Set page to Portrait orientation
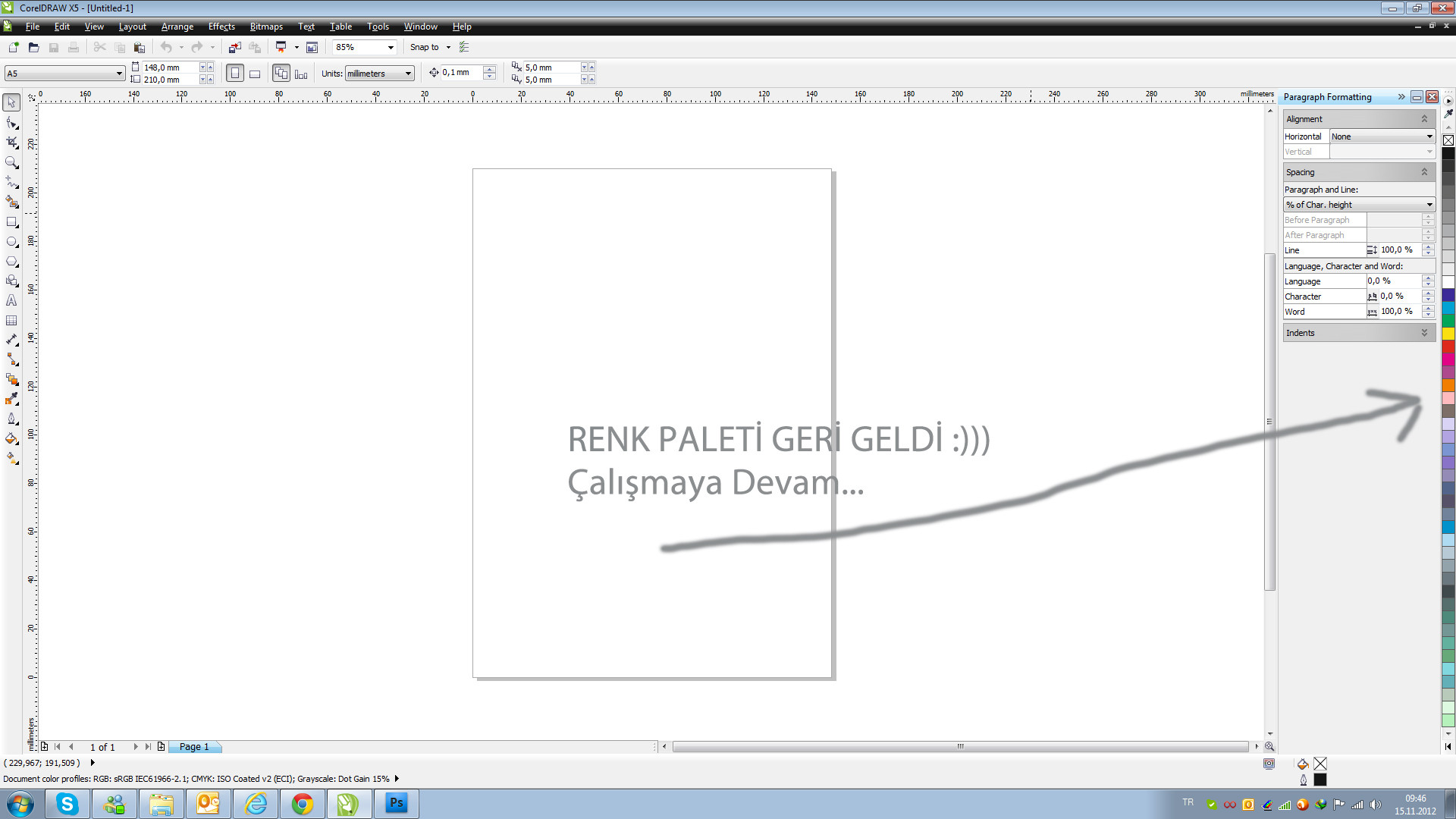 [235, 74]
